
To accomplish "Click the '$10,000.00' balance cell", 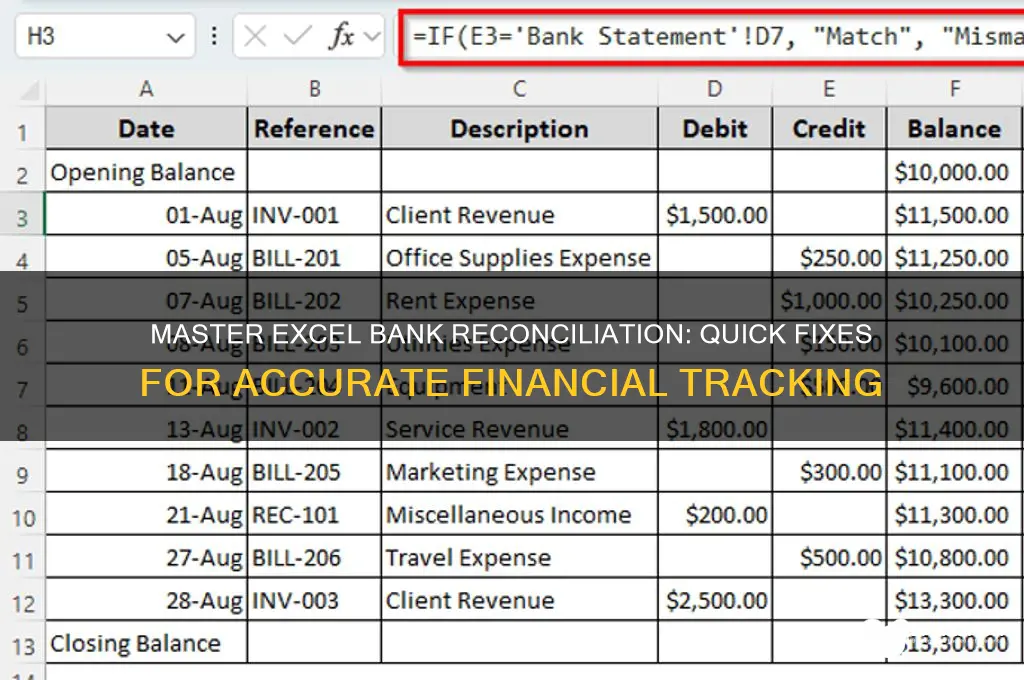I will (955, 172).
